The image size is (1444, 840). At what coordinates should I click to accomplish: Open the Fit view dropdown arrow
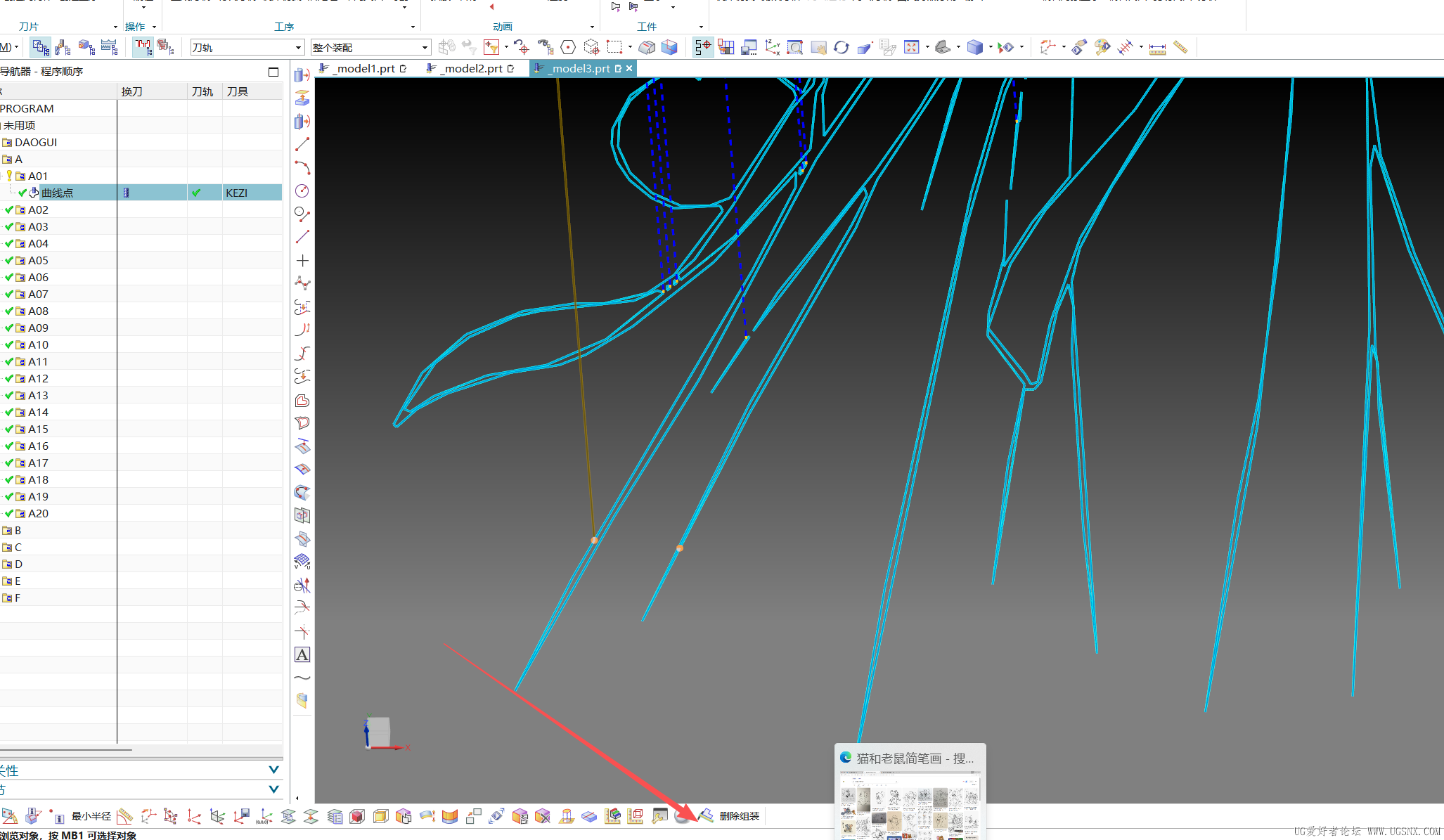coord(927,47)
